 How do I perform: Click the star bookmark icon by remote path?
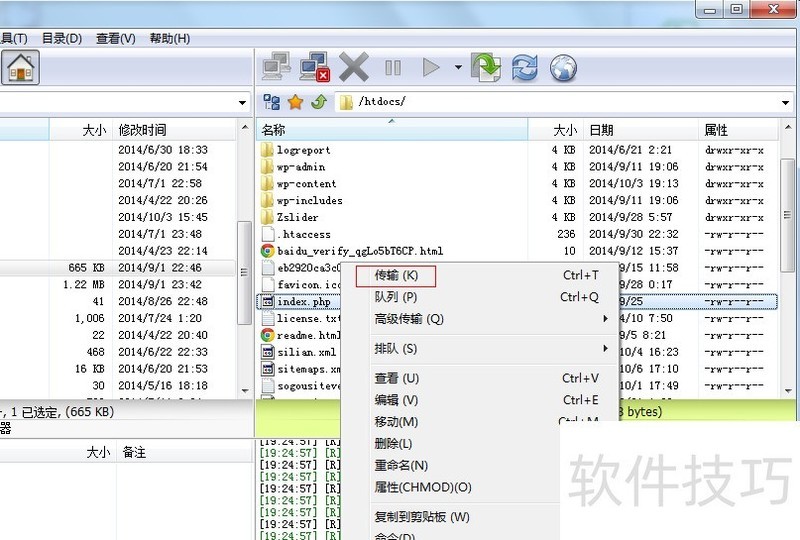(295, 102)
